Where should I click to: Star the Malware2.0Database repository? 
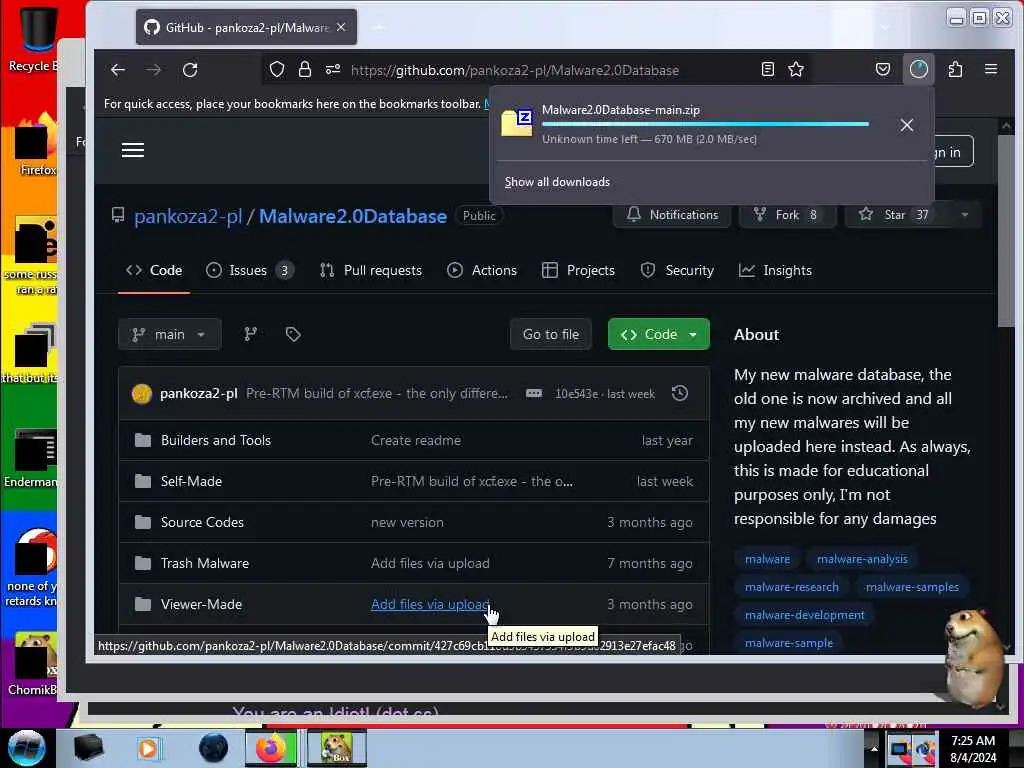[898, 215]
